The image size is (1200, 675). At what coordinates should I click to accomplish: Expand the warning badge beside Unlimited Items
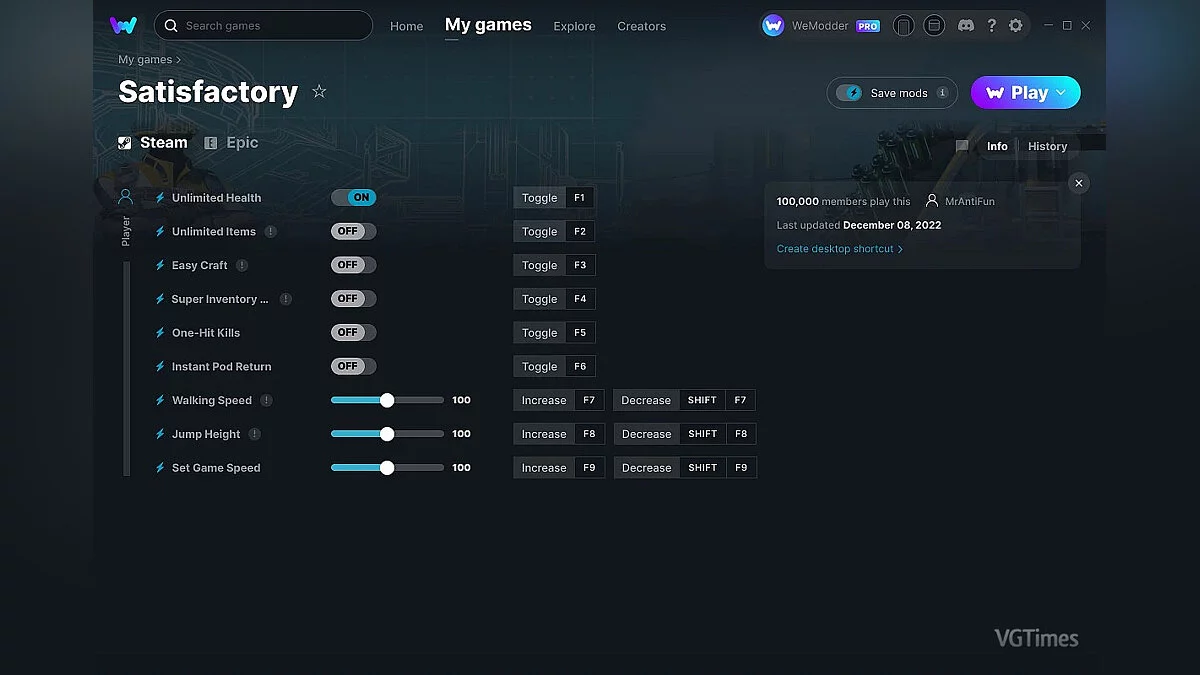270,231
